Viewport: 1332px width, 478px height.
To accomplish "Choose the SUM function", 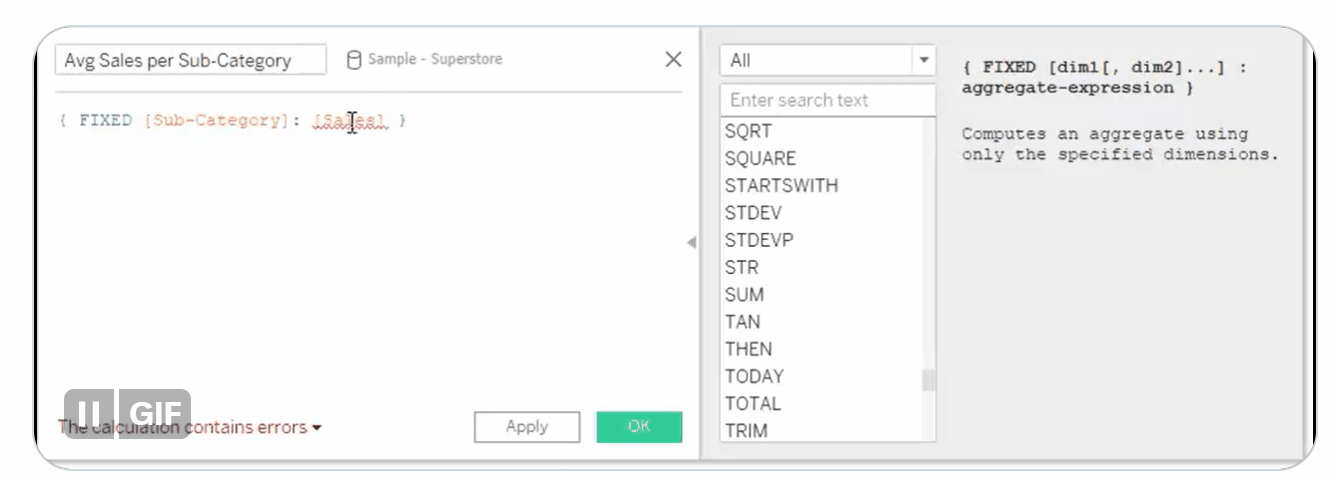I will [x=744, y=295].
